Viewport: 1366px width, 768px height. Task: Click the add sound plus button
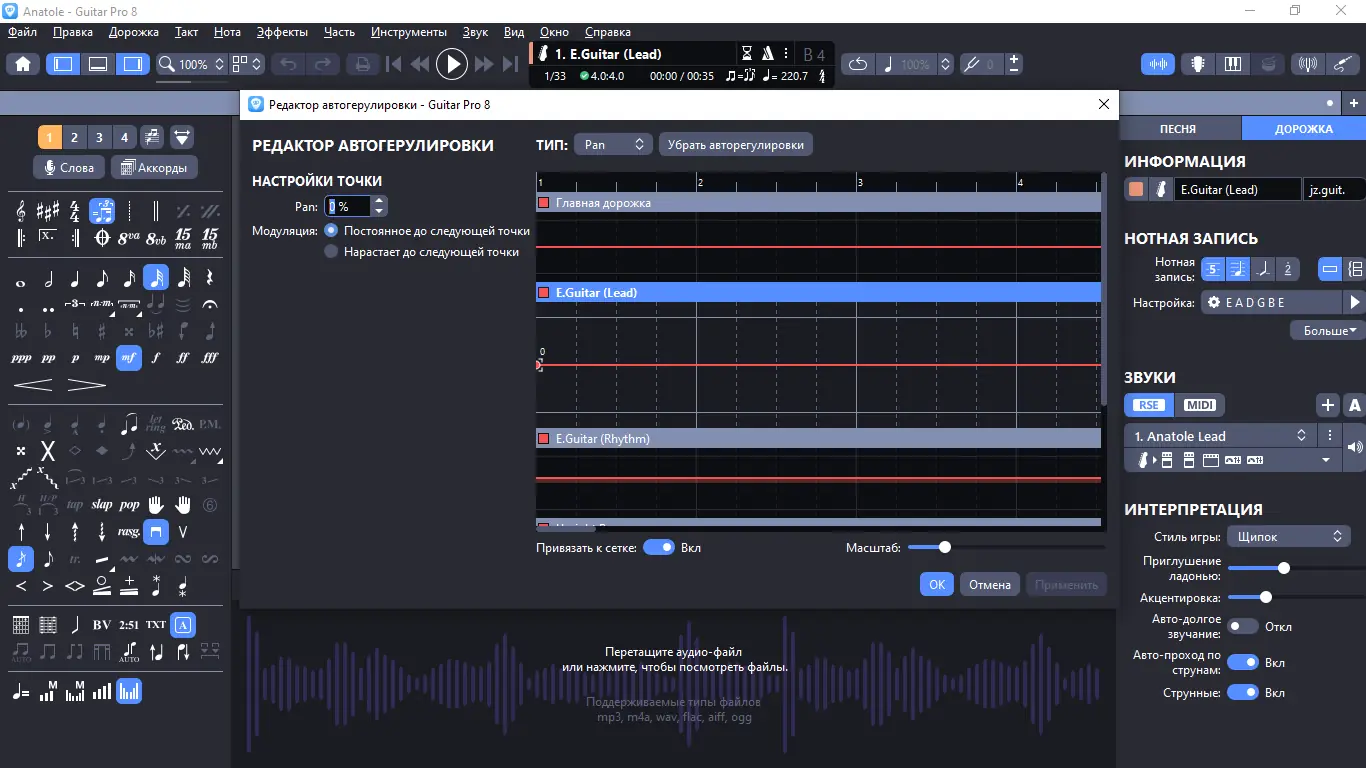(1328, 405)
